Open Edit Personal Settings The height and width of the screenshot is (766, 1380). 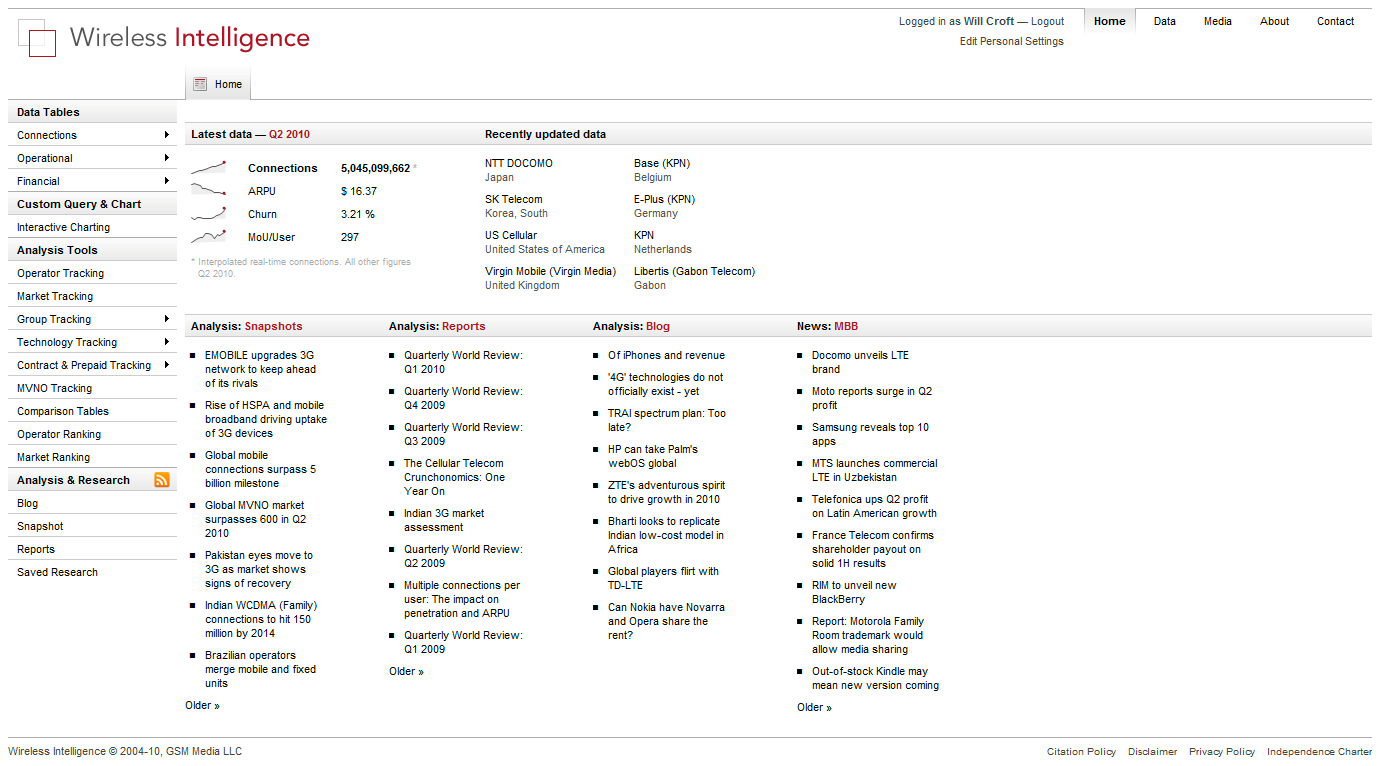pos(1011,42)
